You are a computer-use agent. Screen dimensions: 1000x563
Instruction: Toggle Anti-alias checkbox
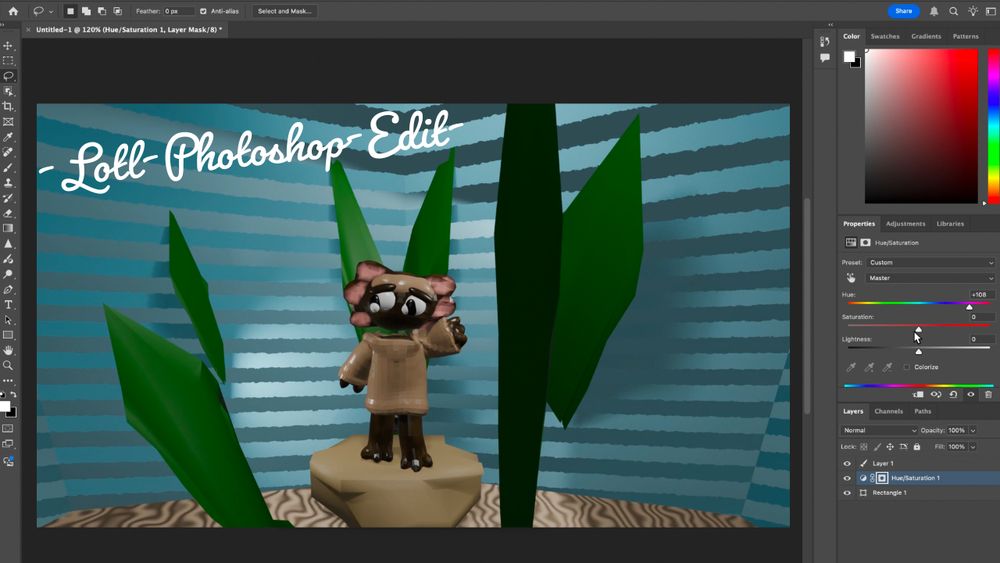pos(203,11)
